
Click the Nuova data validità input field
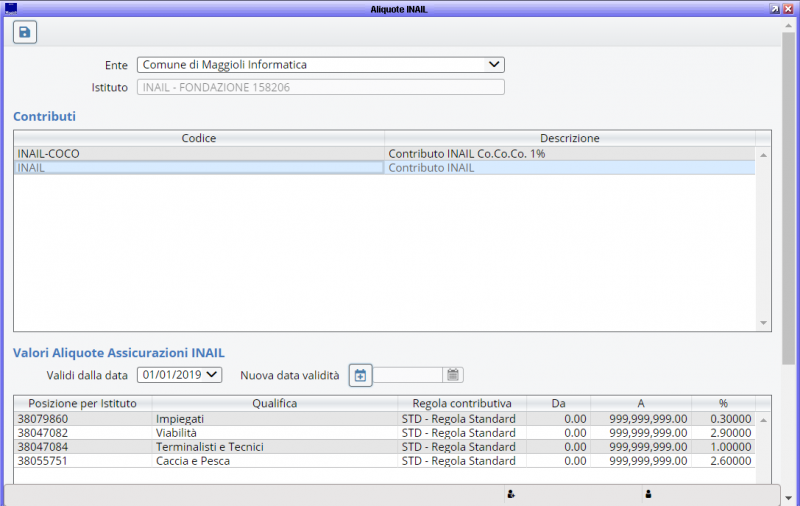tap(408, 376)
